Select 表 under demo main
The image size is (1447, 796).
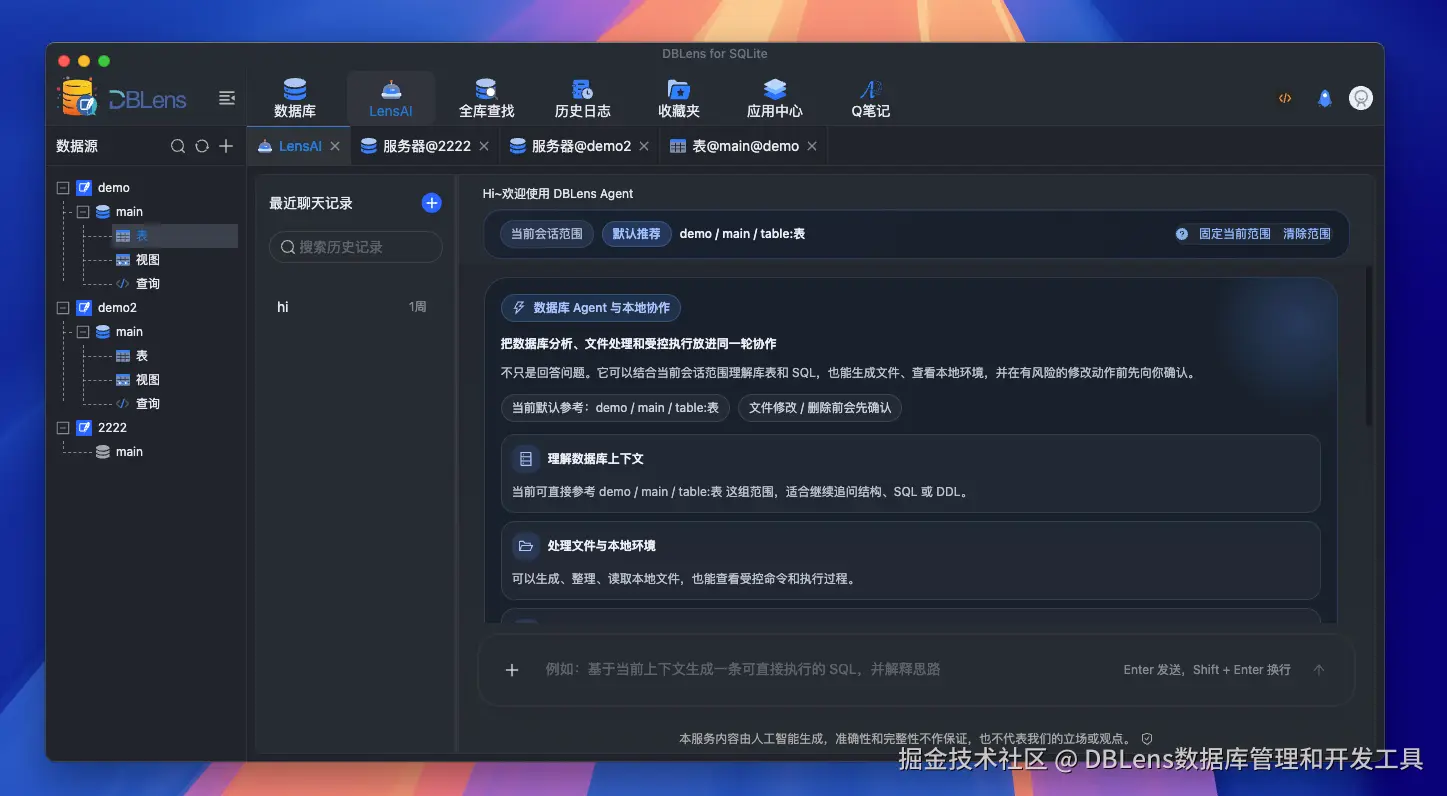point(142,236)
